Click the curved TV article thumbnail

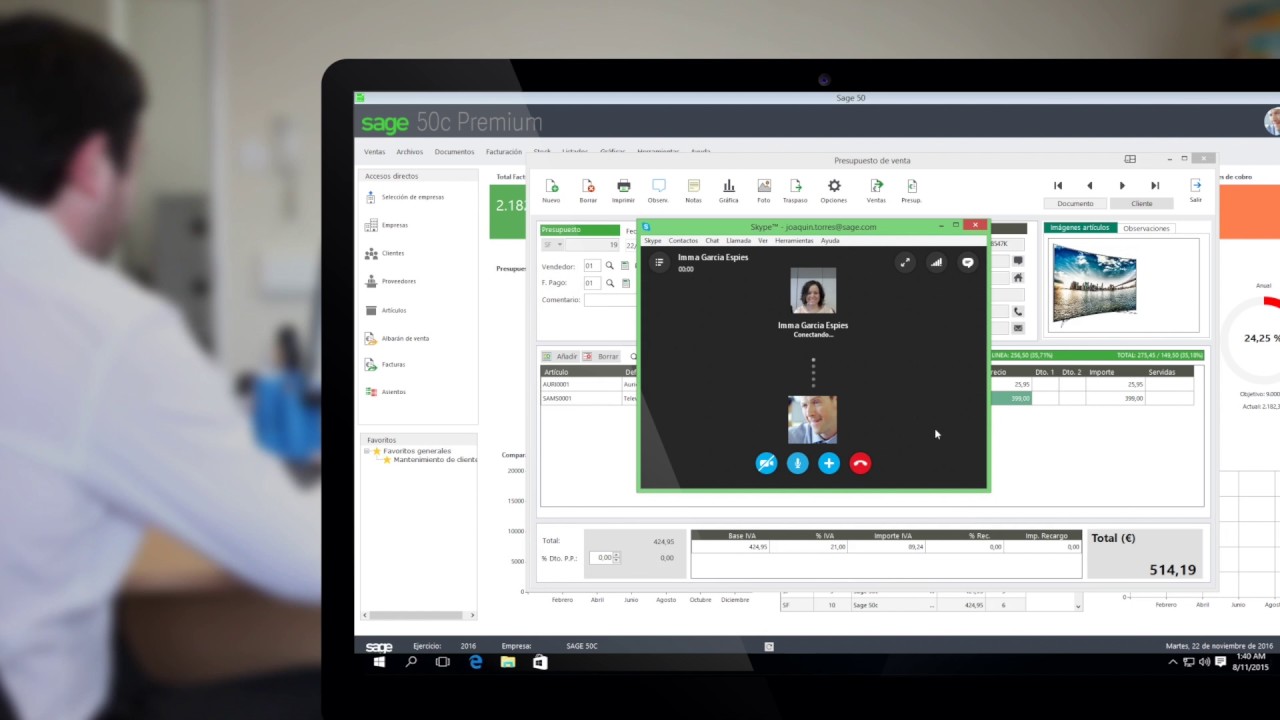(1094, 286)
